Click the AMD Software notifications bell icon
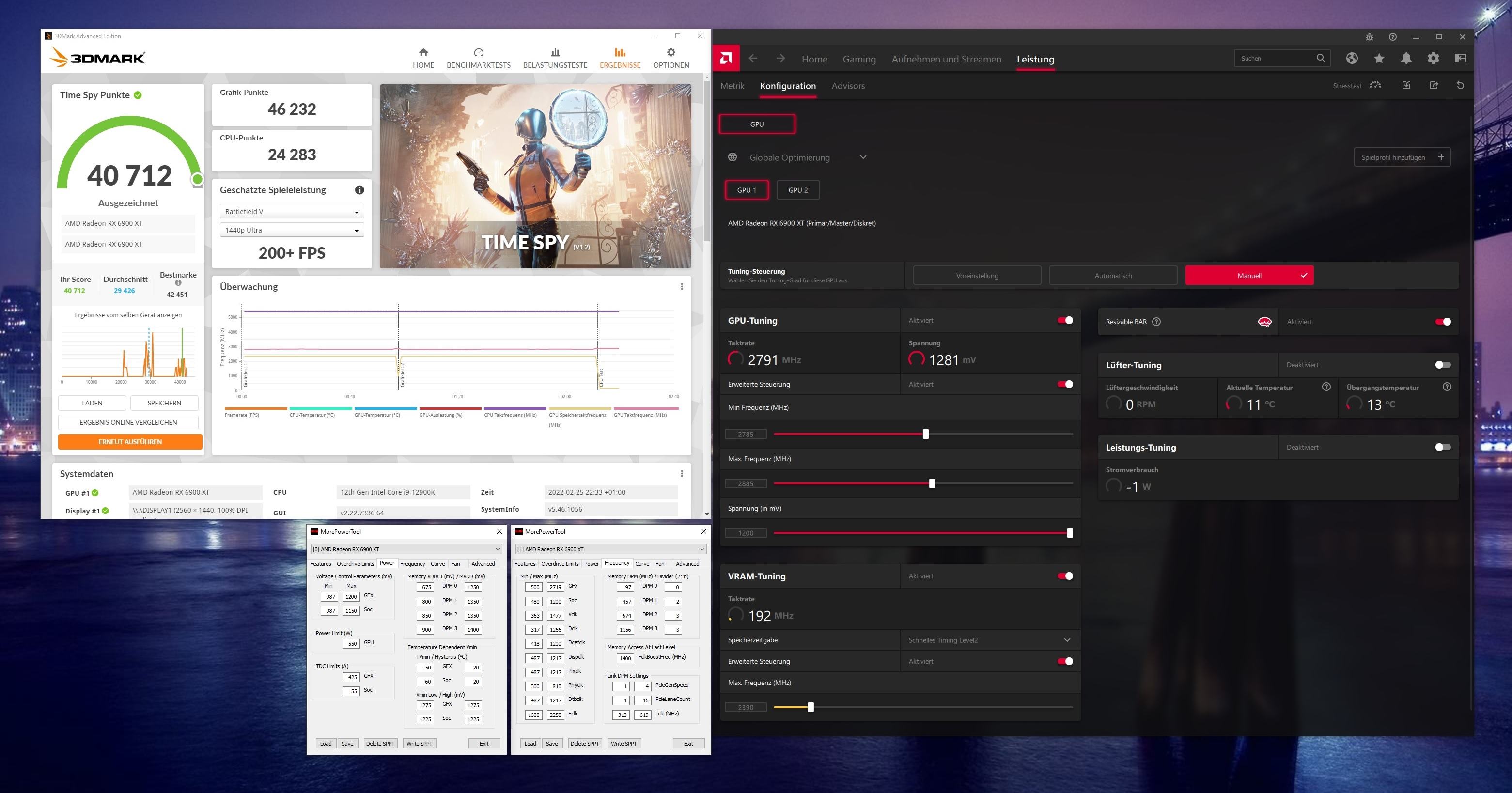The height and width of the screenshot is (793, 1512). pos(1406,58)
